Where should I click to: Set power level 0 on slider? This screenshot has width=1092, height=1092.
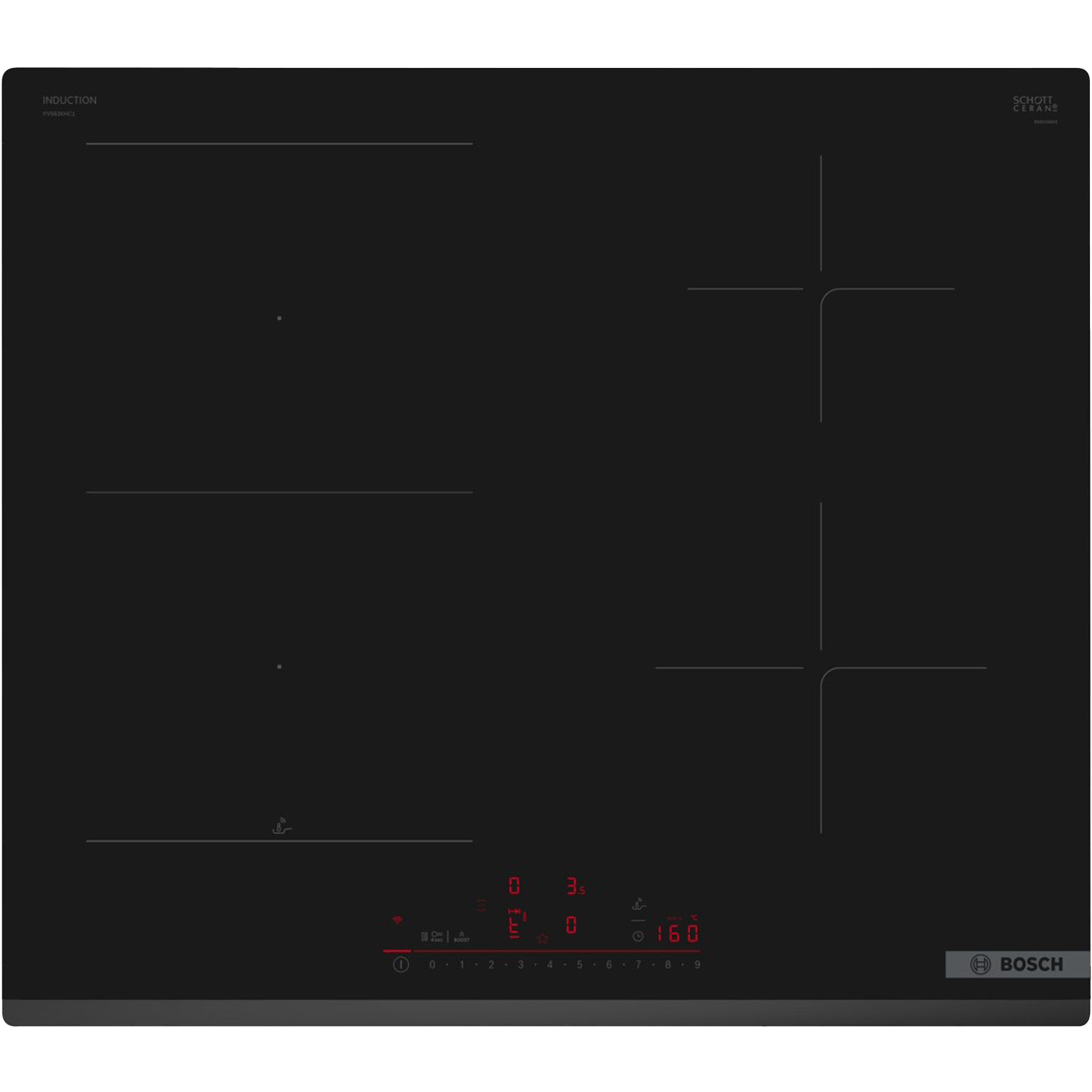(x=432, y=965)
